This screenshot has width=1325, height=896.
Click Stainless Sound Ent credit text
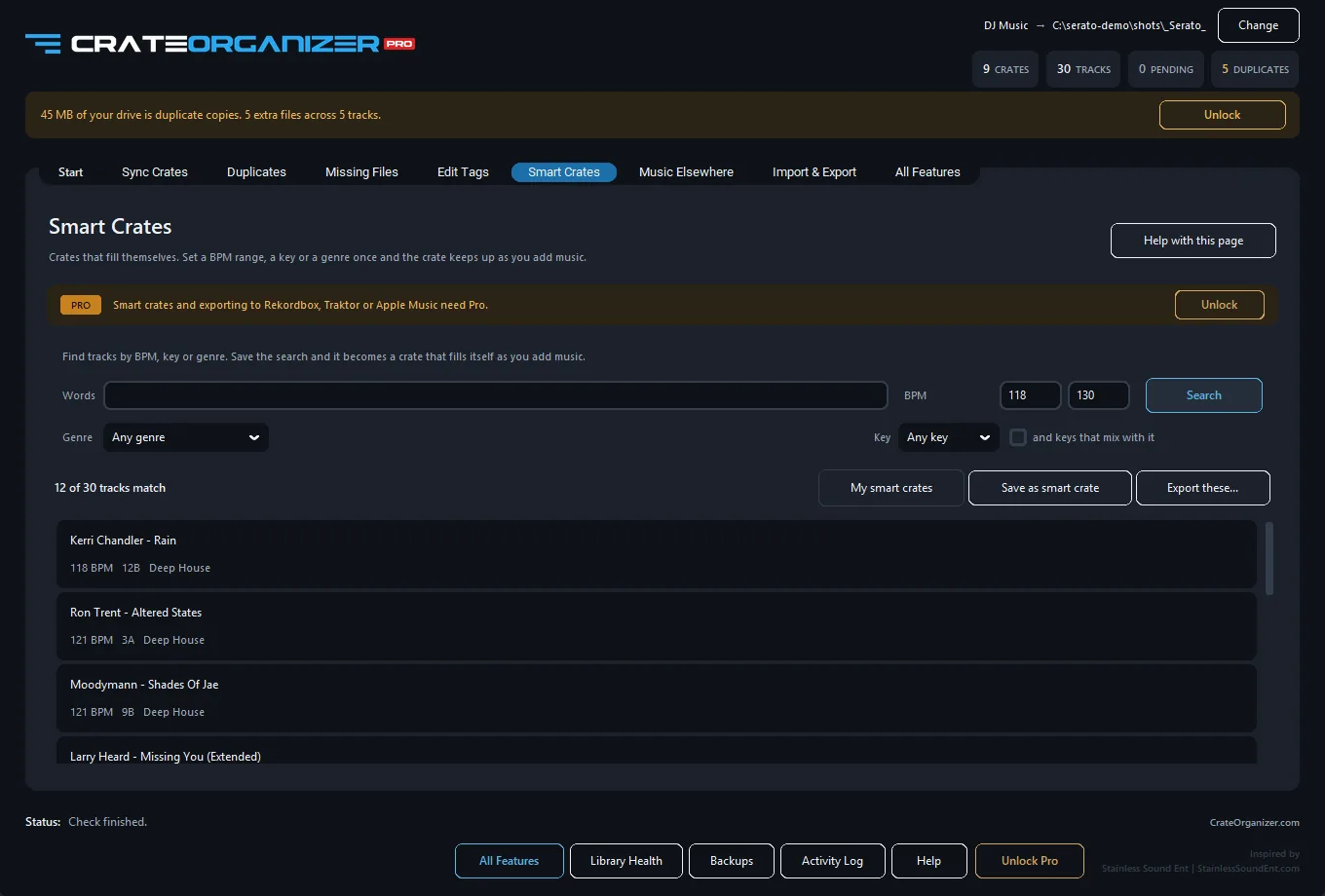[x=1200, y=869]
